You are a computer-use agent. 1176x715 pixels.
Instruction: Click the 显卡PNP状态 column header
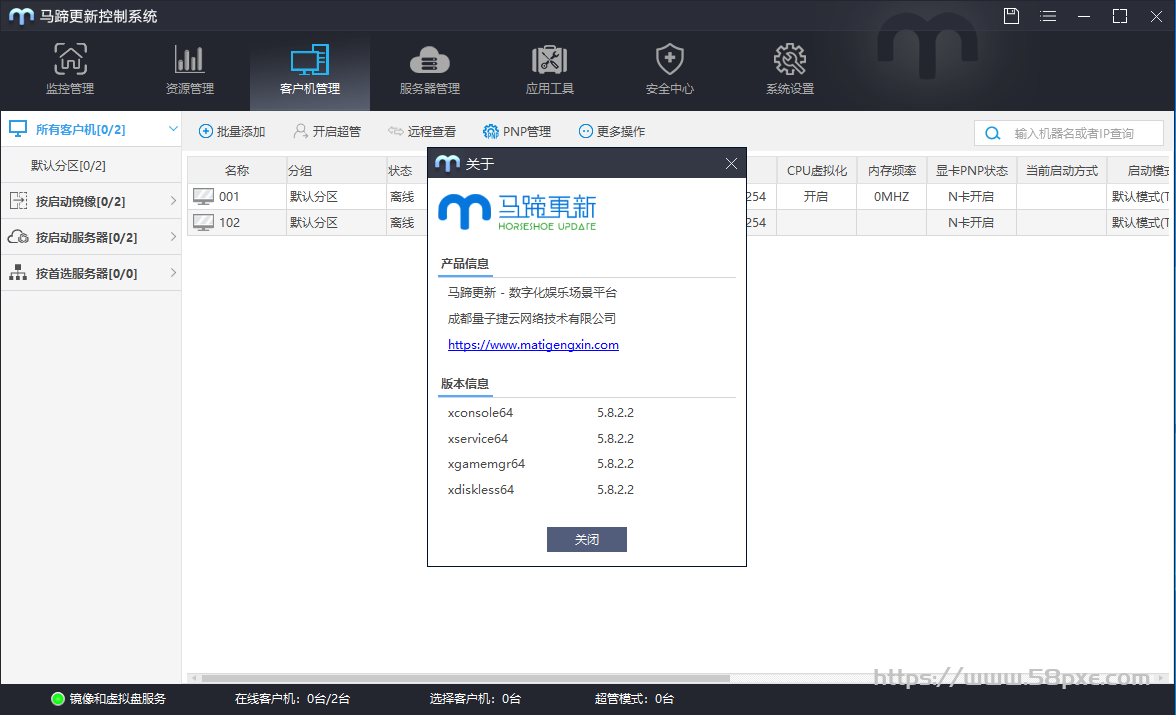971,170
